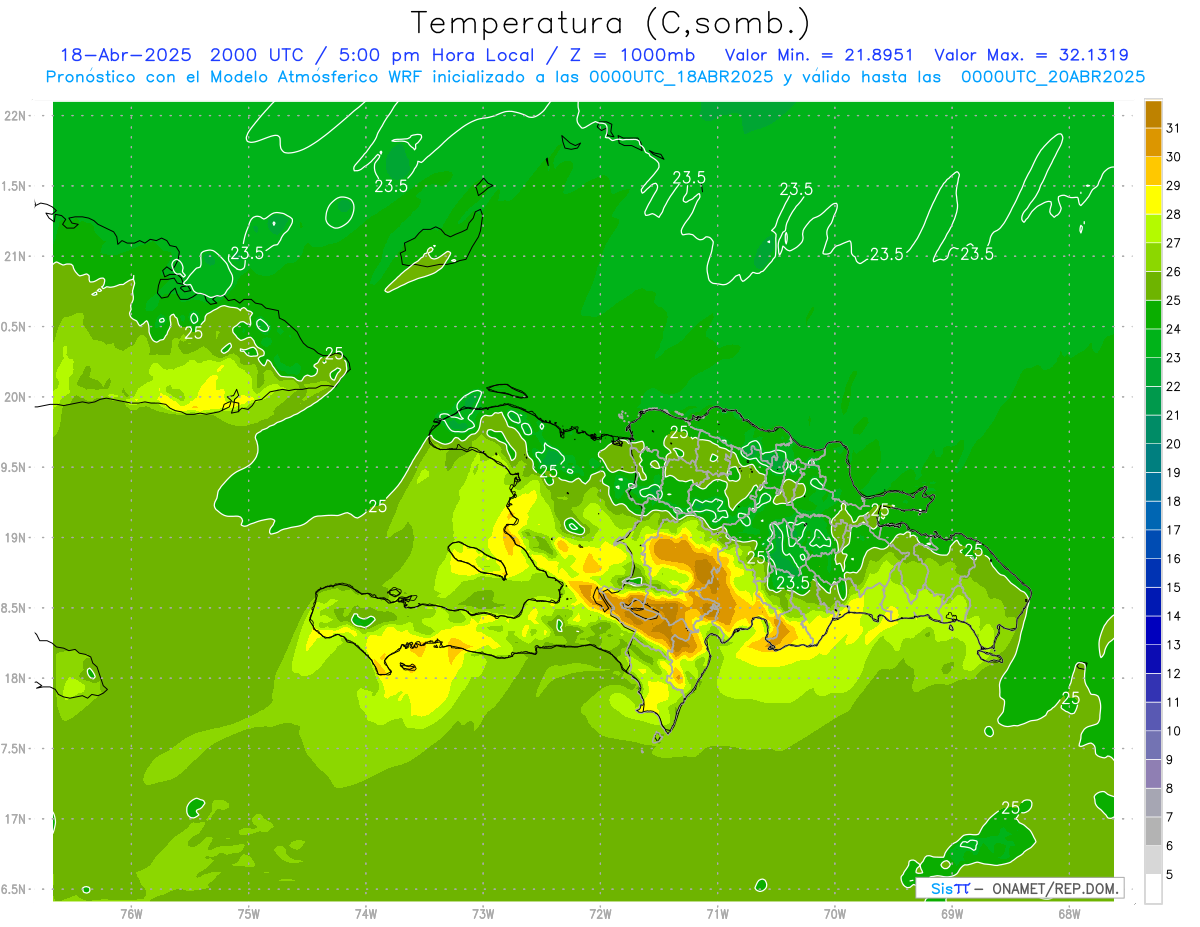
Task: Click the "21N" latitude axis label
Action: (x=16, y=256)
